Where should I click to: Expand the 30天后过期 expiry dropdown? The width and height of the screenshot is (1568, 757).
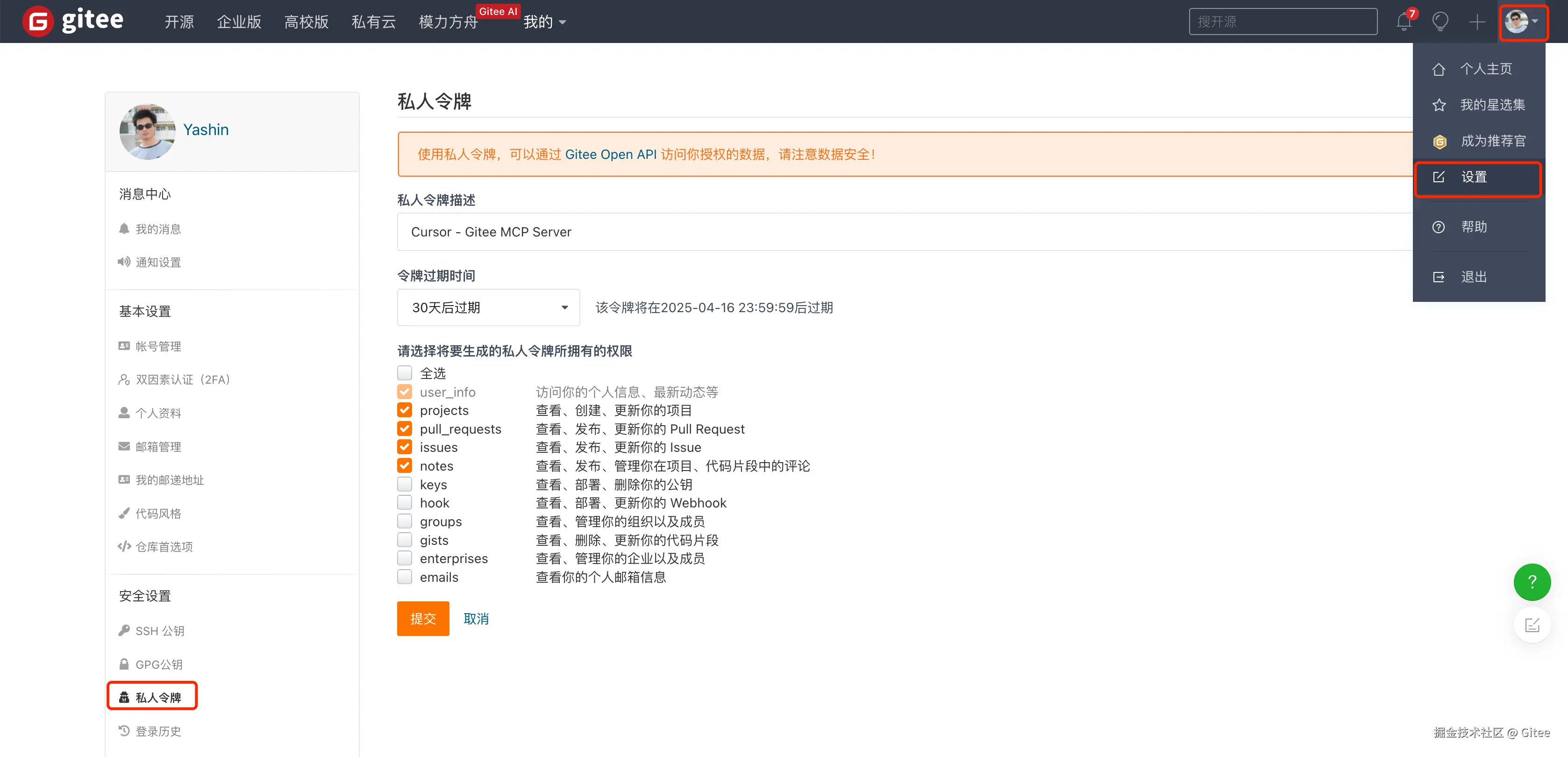click(x=488, y=307)
